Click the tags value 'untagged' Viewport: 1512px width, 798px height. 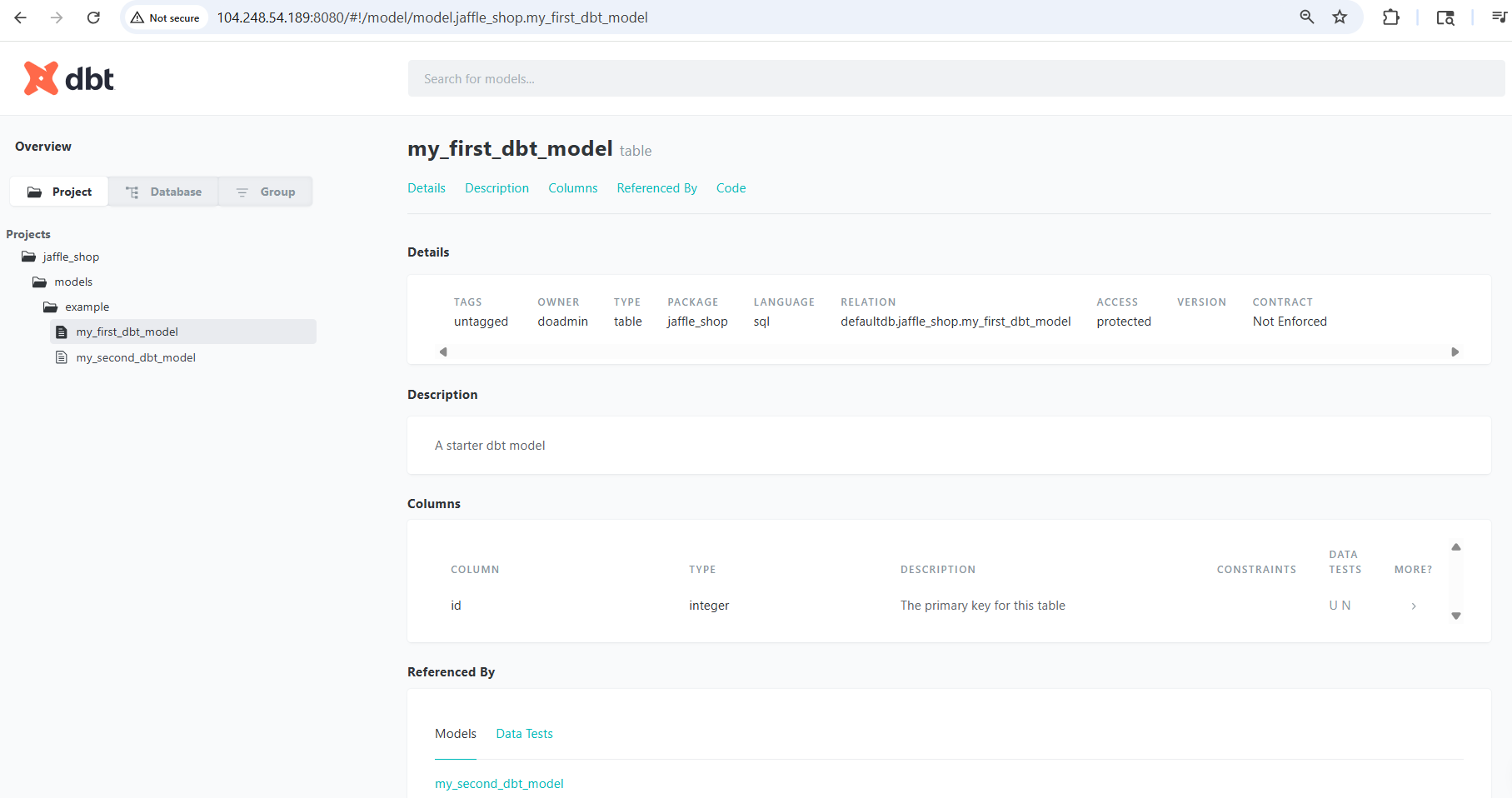[x=481, y=322]
